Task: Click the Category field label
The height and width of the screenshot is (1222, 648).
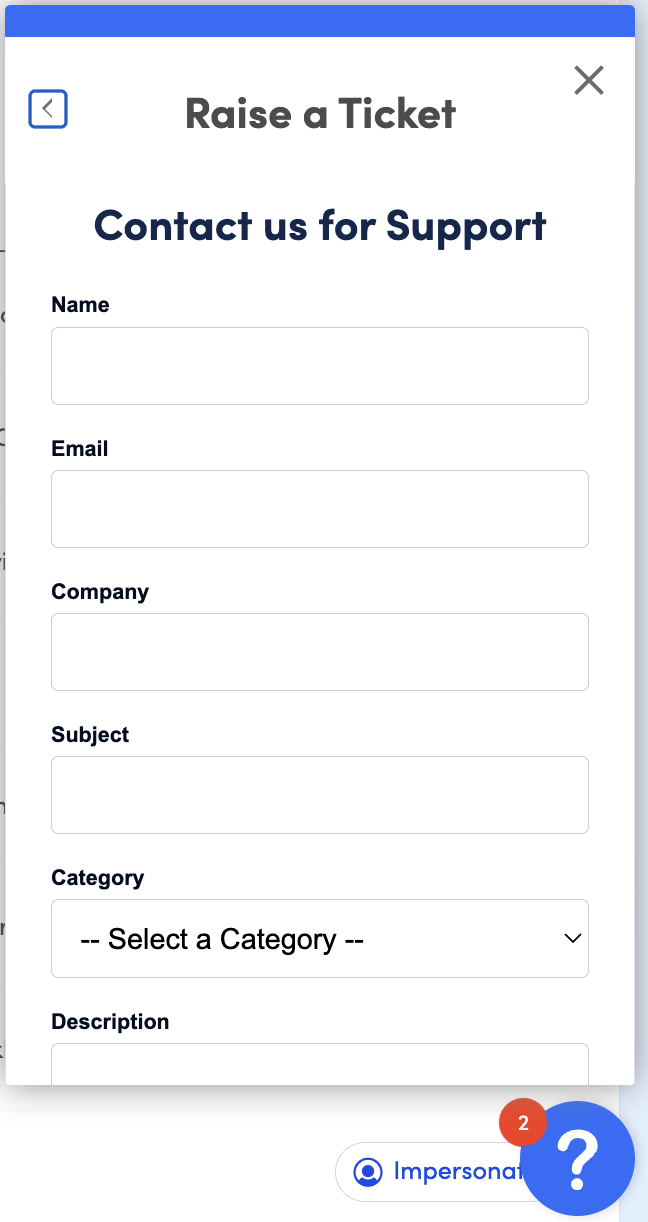Action: click(98, 877)
